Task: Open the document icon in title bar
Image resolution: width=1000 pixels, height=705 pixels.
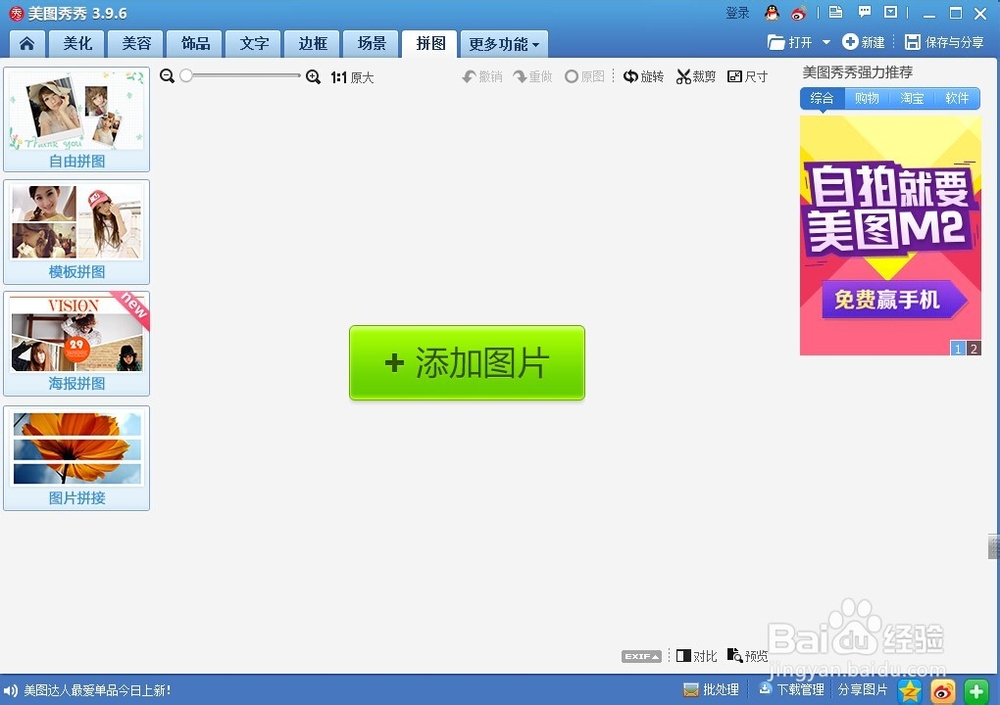Action: pyautogui.click(x=835, y=12)
